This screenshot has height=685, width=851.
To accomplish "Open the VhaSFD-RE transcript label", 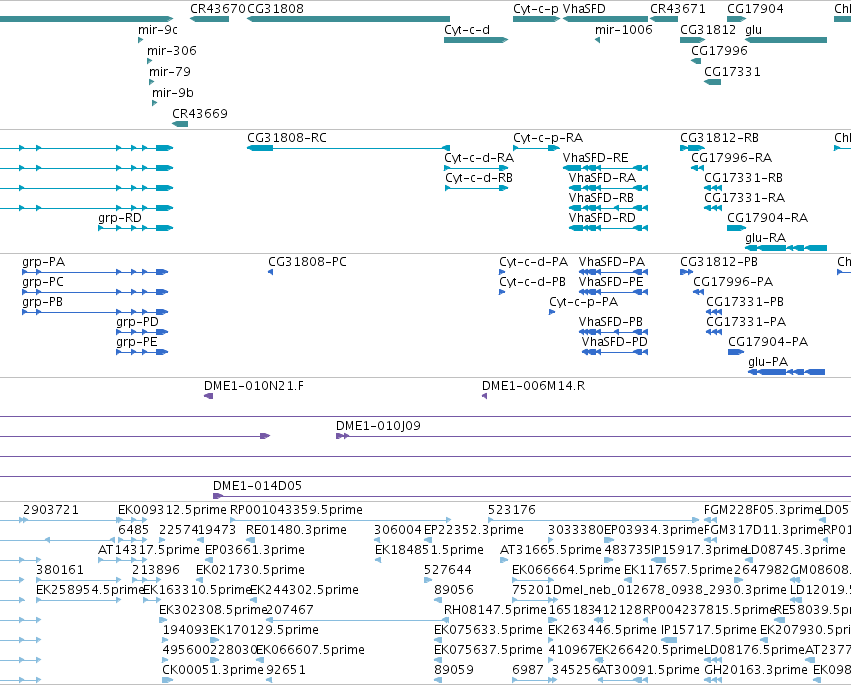I will (595, 158).
